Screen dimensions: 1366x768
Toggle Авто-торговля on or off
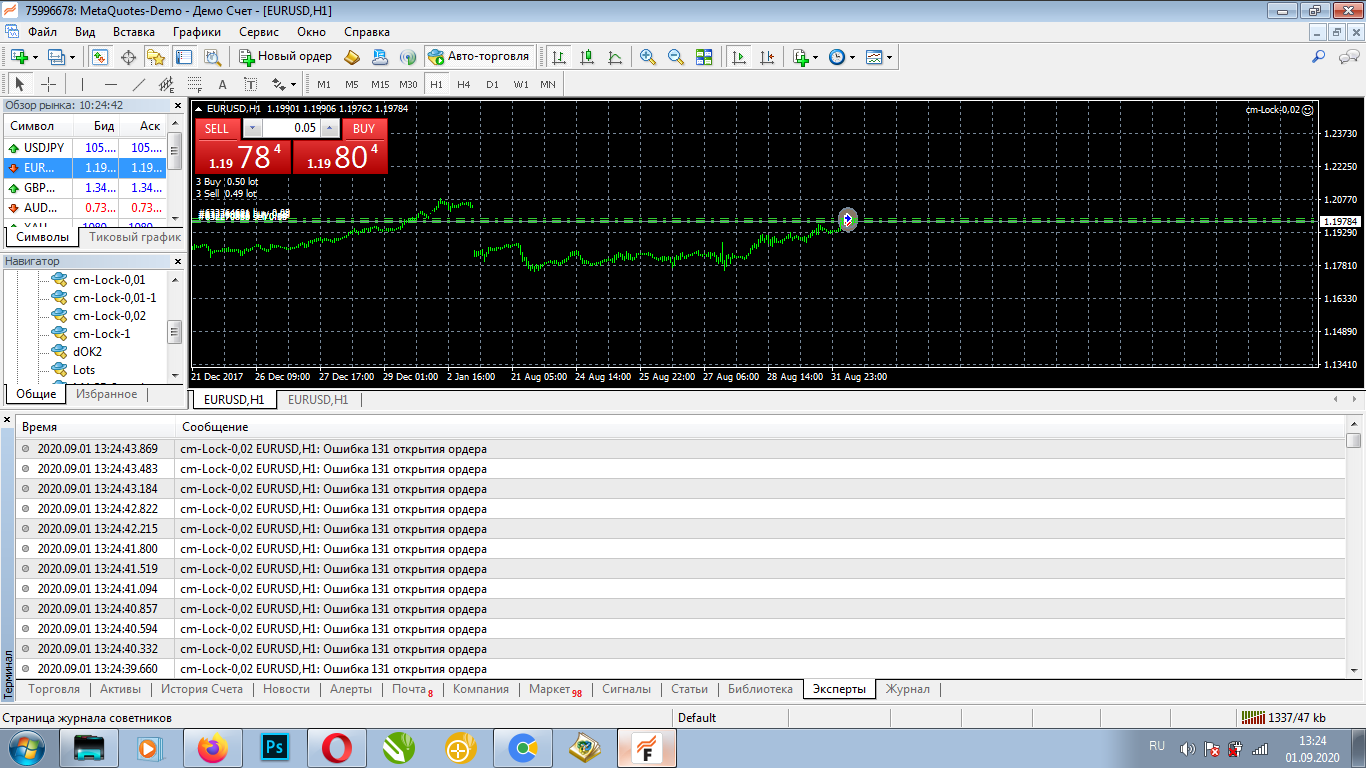point(478,57)
